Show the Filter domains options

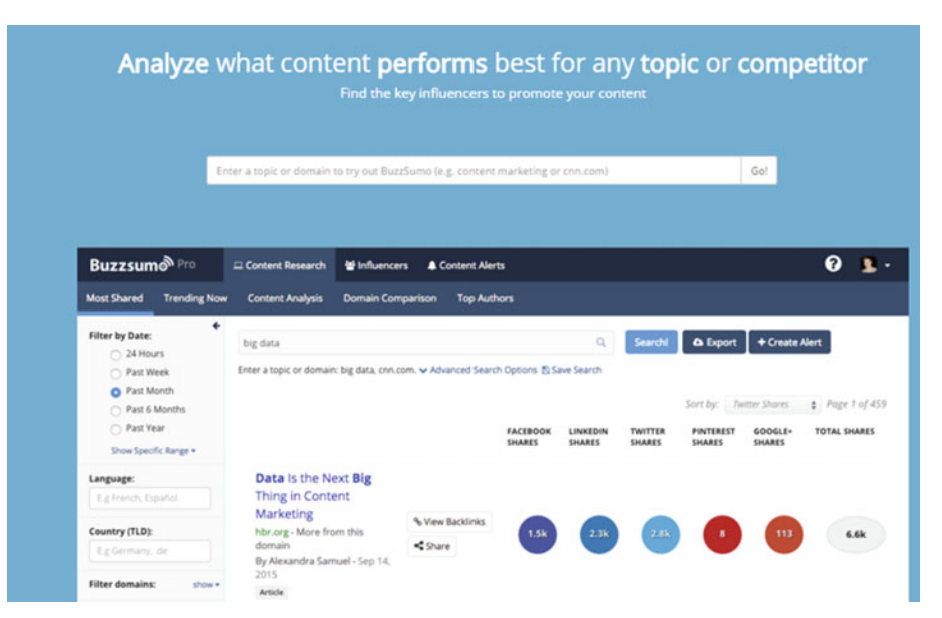(206, 584)
